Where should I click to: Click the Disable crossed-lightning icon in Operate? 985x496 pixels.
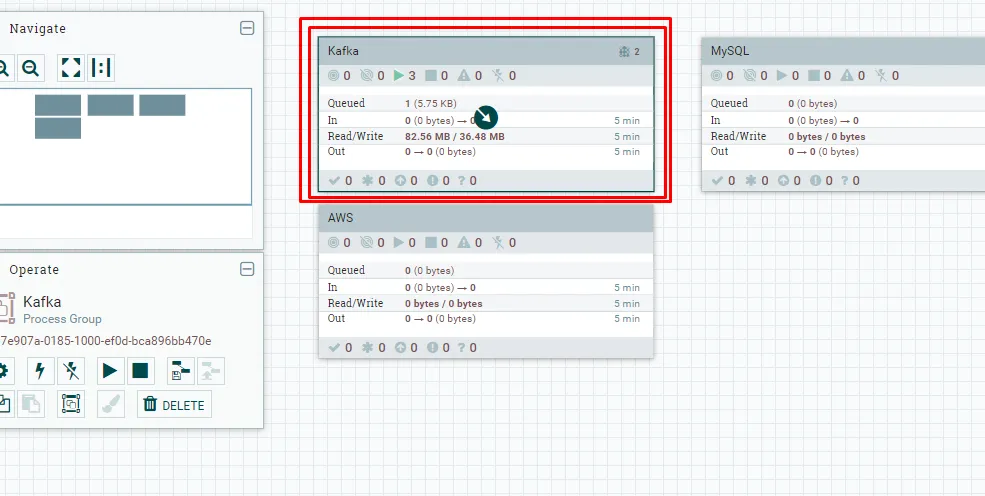[x=71, y=371]
